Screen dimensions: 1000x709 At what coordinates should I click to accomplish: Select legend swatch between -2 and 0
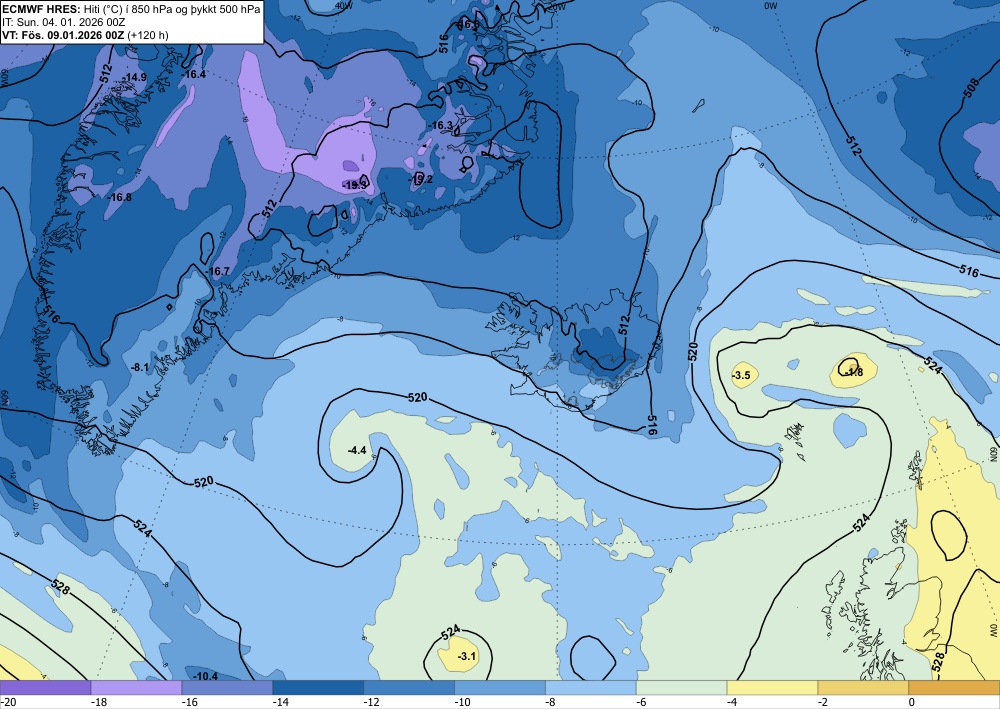tap(864, 687)
